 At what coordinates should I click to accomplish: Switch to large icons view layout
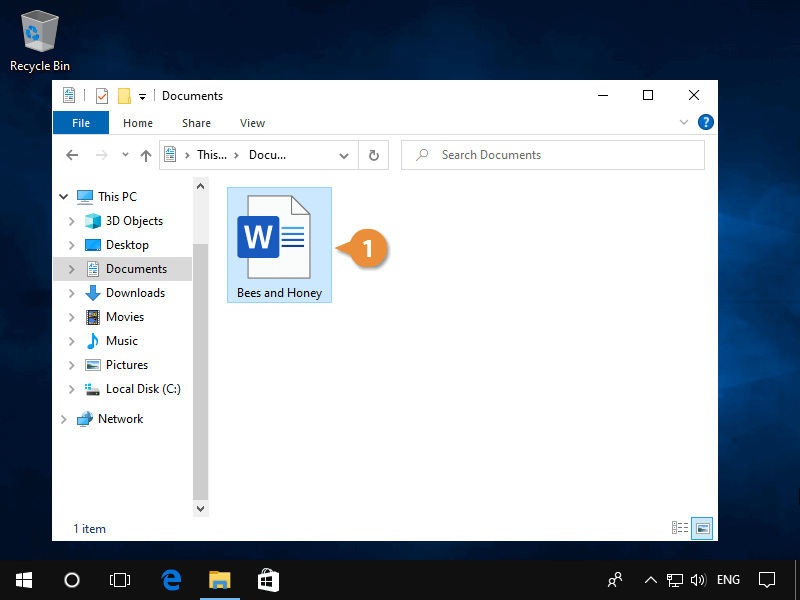coord(702,528)
